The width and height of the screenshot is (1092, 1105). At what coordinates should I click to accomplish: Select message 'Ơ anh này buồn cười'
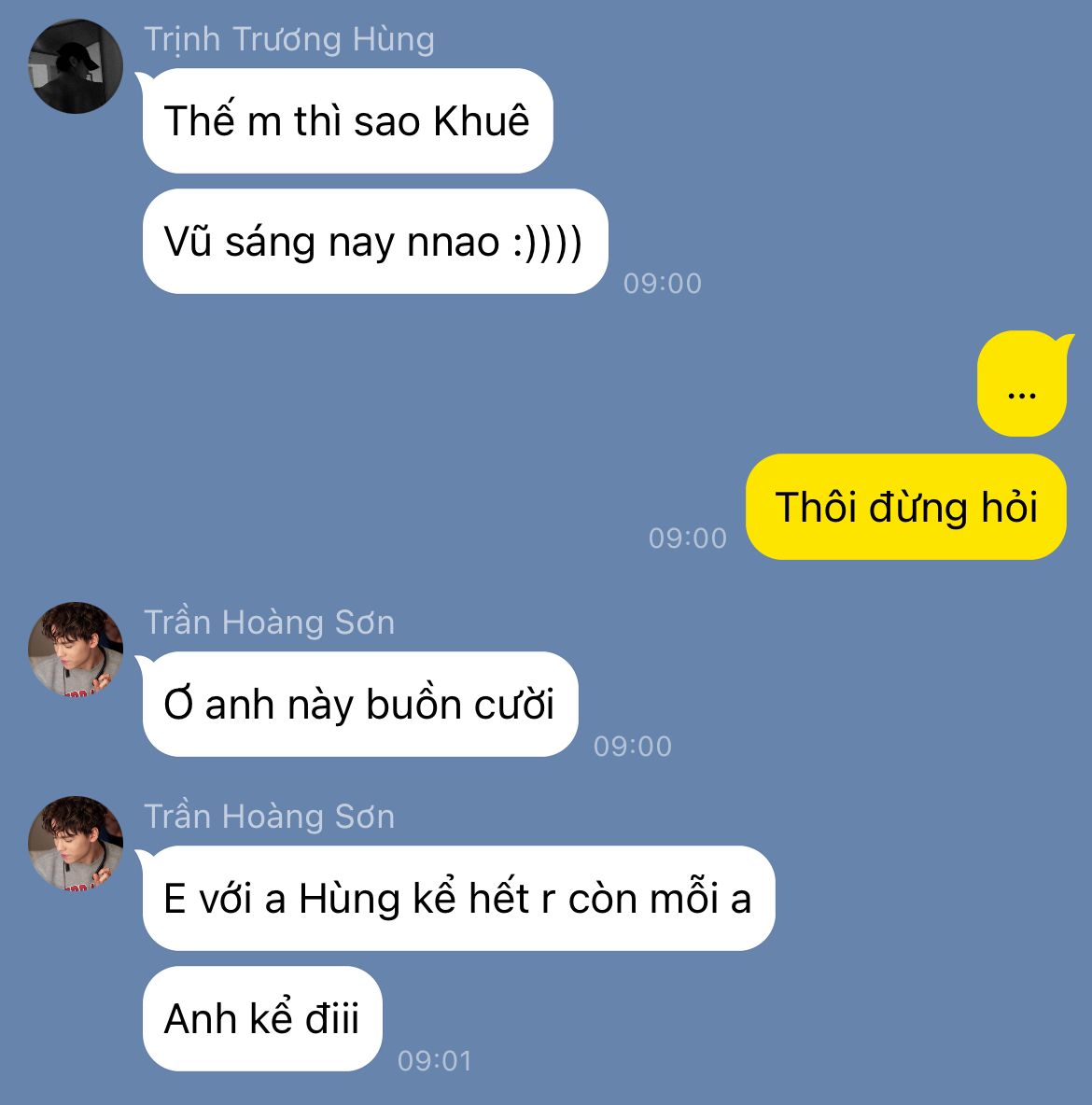pyautogui.click(x=360, y=704)
